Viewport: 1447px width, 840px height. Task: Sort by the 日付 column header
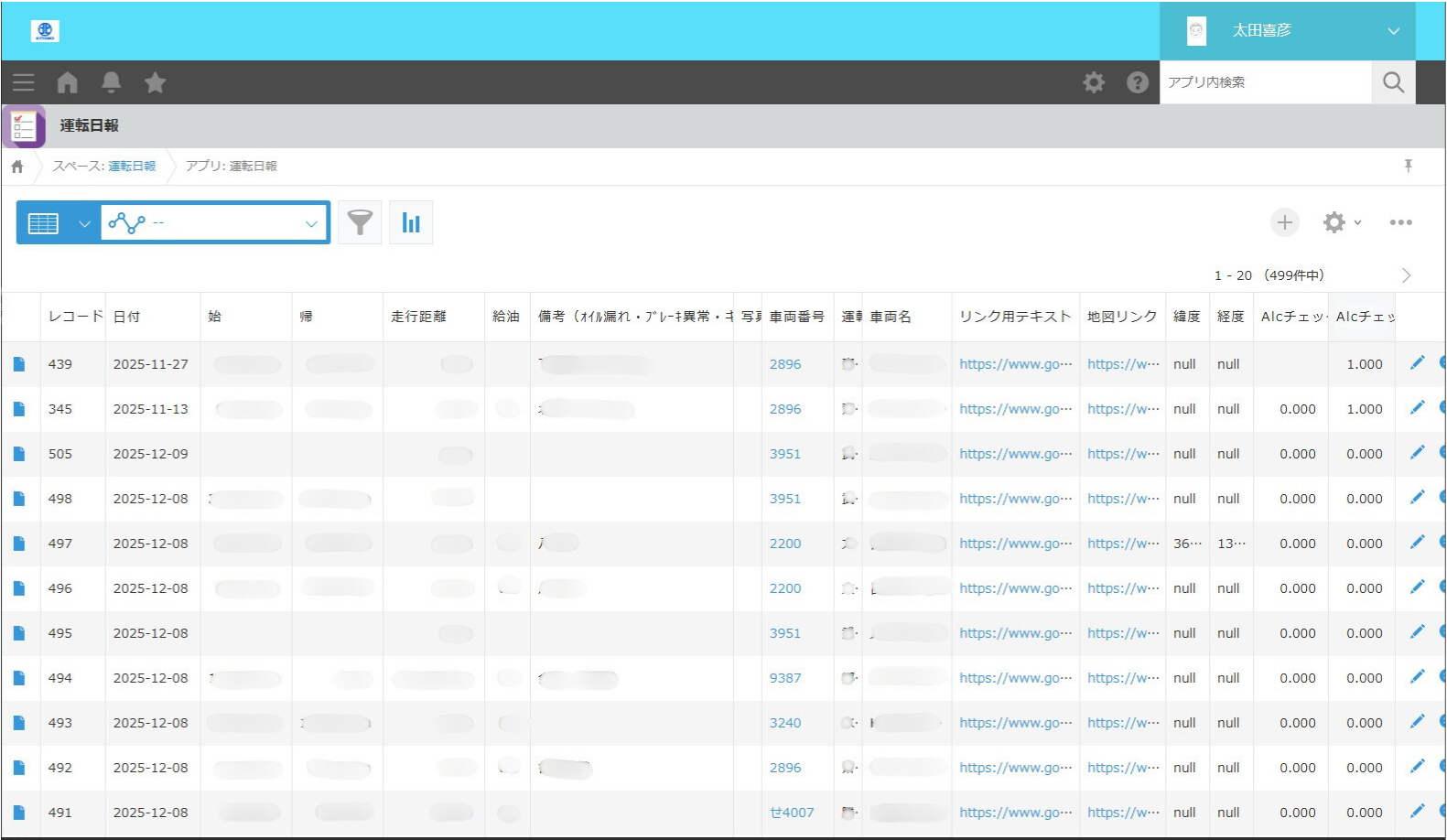point(127,317)
